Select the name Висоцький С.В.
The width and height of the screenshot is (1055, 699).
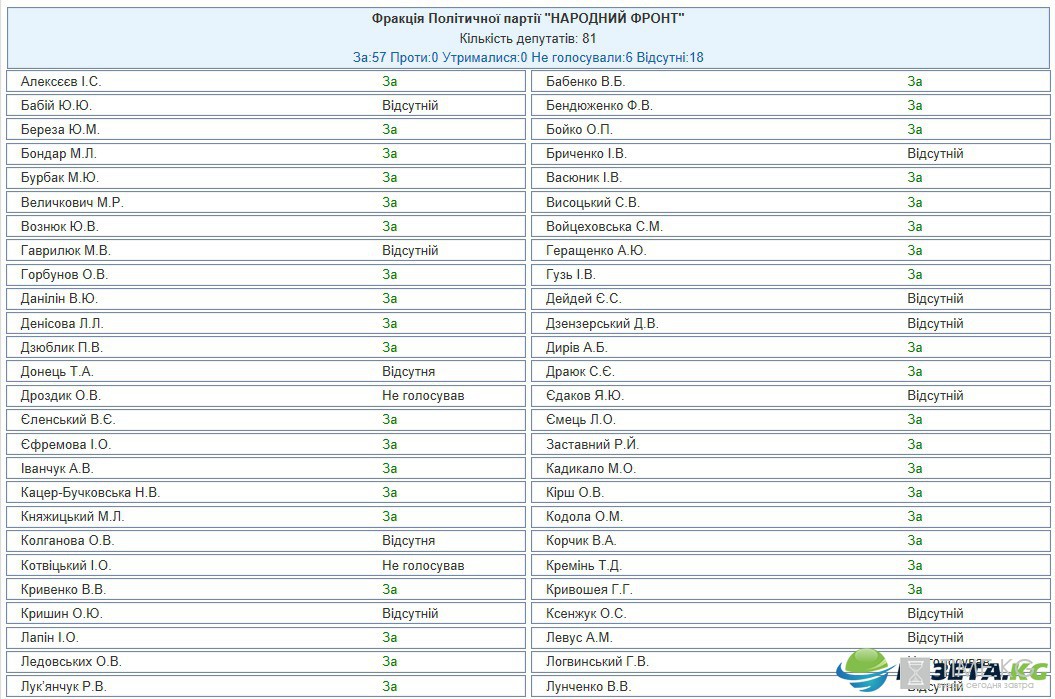pos(593,203)
